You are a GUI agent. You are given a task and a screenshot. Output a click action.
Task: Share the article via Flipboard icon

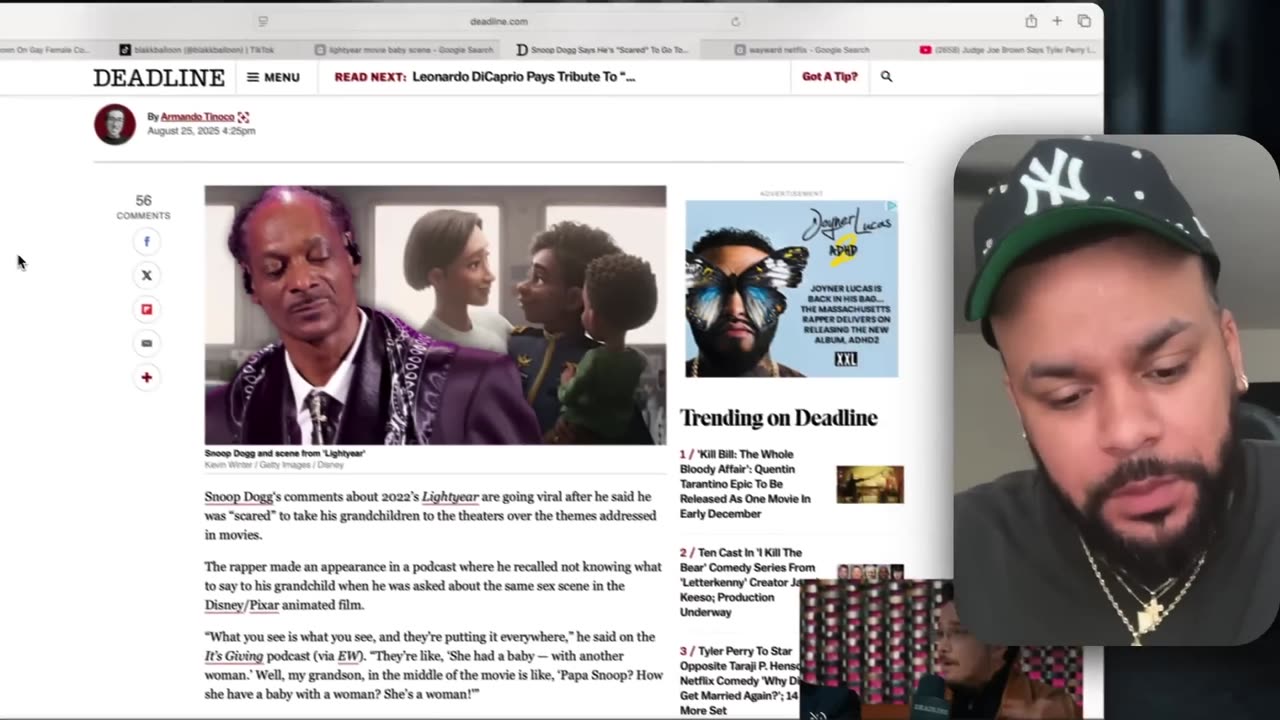click(x=146, y=309)
